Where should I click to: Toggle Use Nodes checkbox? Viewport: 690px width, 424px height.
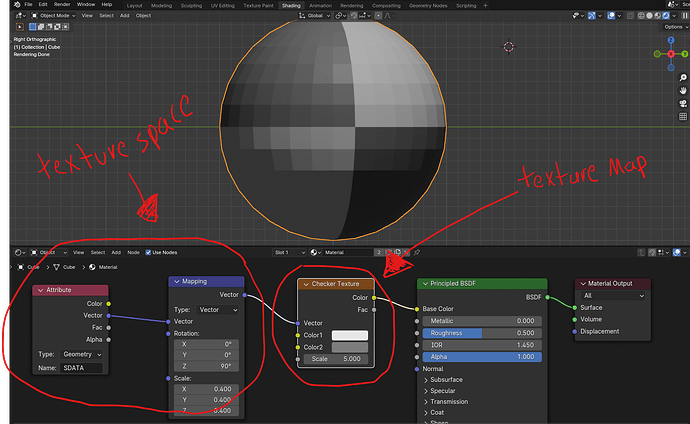coord(148,252)
